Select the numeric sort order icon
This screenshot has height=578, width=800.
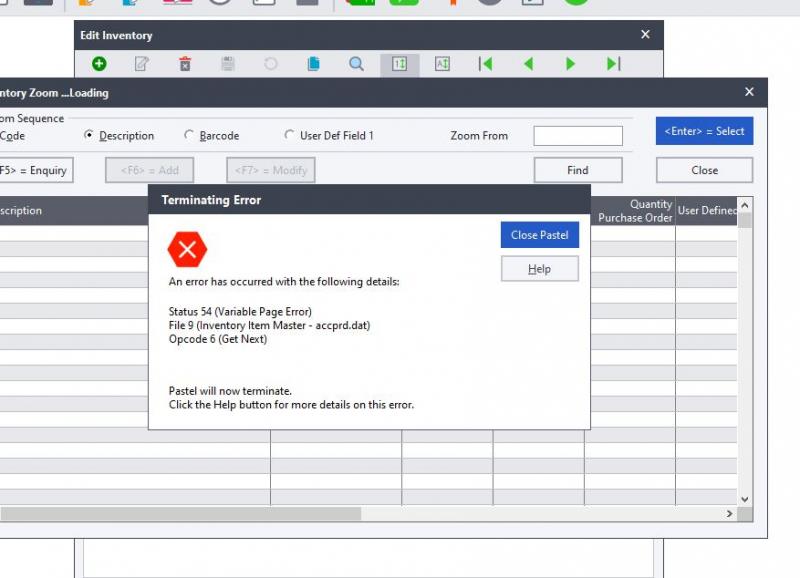point(399,64)
